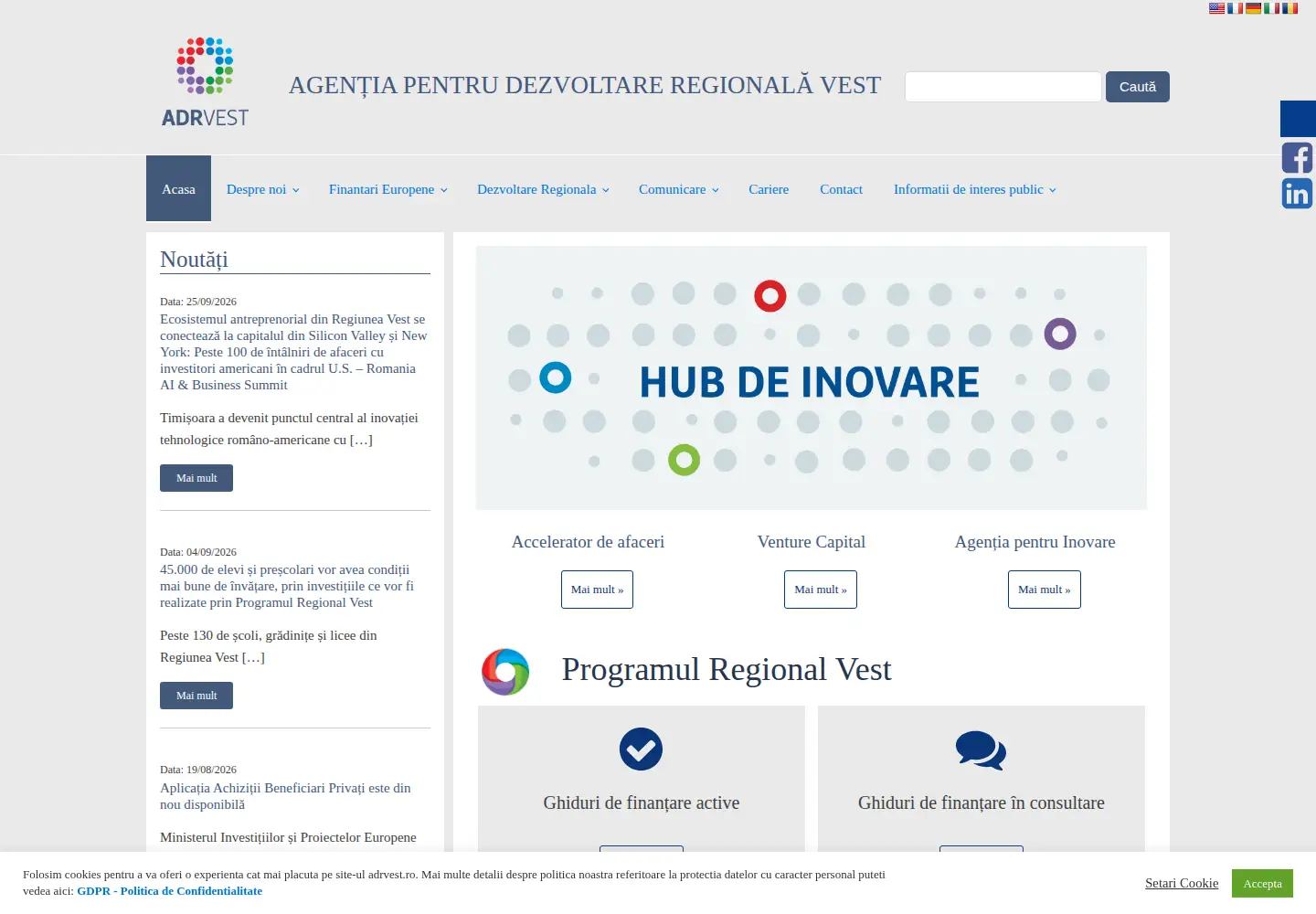
Task: Open the Cariere menu item
Action: pyautogui.click(x=769, y=189)
